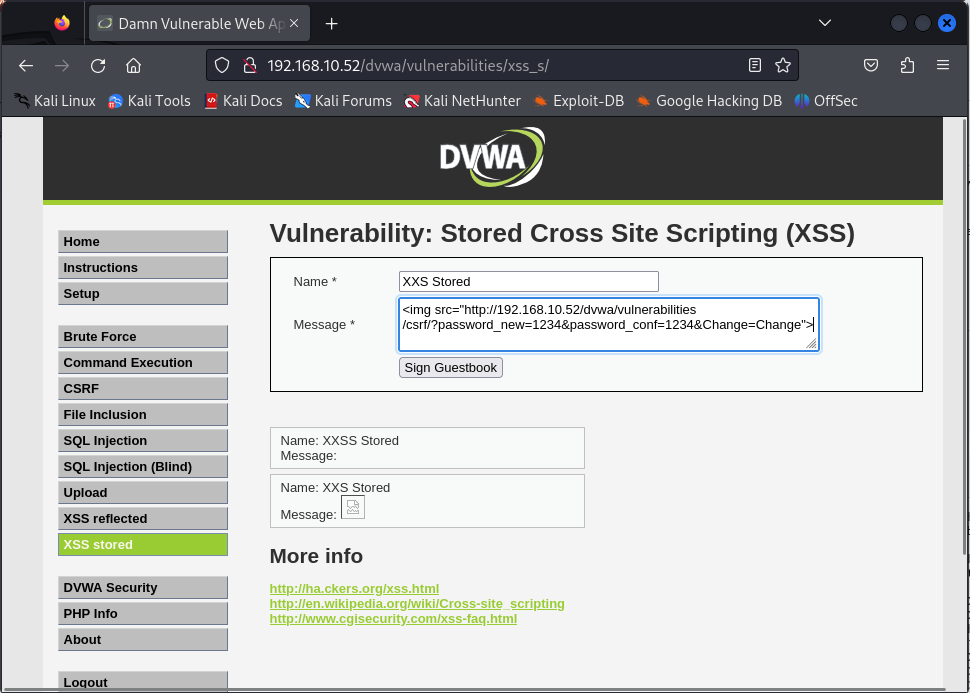
Task: Go back to the previous page
Action: pos(26,66)
